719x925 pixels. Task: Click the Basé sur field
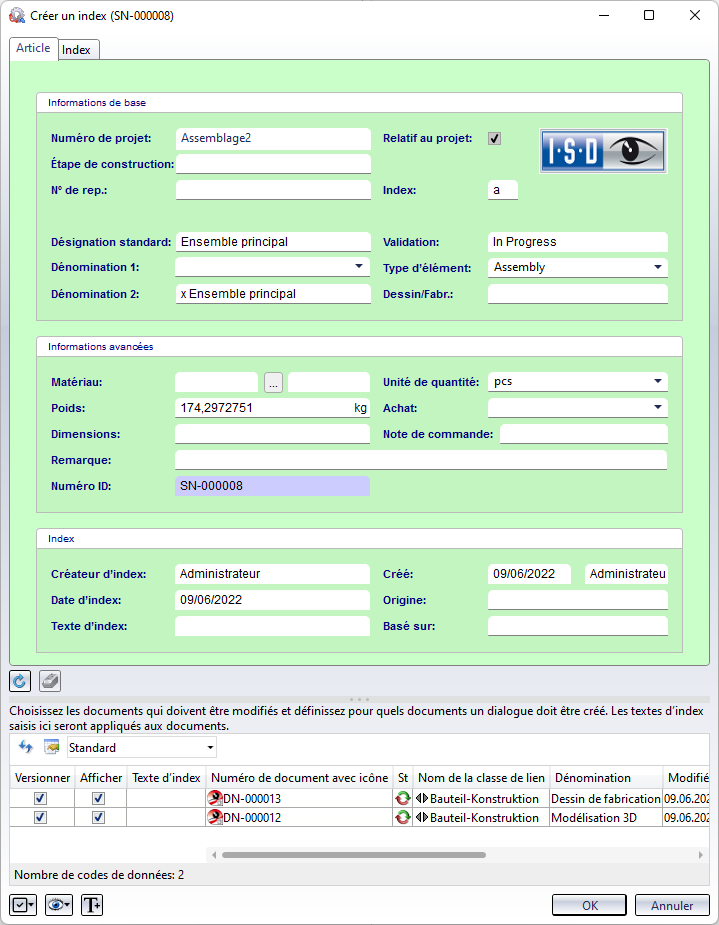point(578,626)
